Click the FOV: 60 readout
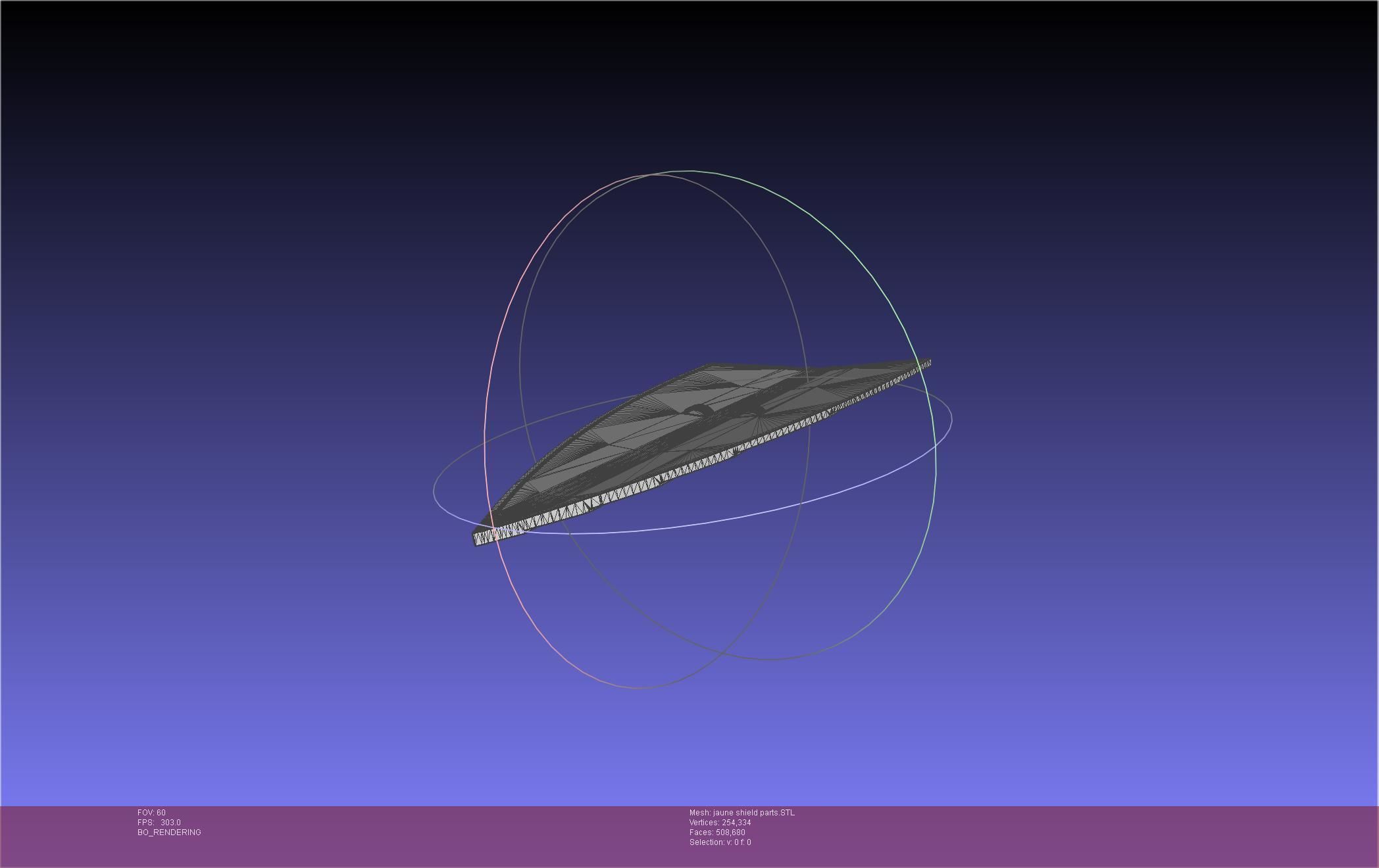Image resolution: width=1379 pixels, height=868 pixels. pyautogui.click(x=151, y=813)
